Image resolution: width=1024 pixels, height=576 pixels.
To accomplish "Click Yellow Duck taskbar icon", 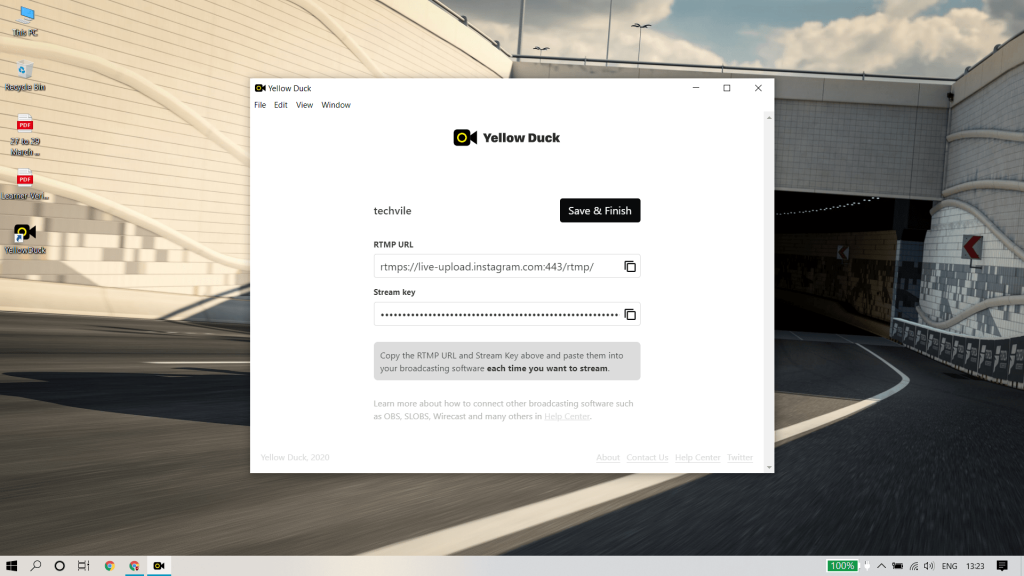I will (159, 566).
